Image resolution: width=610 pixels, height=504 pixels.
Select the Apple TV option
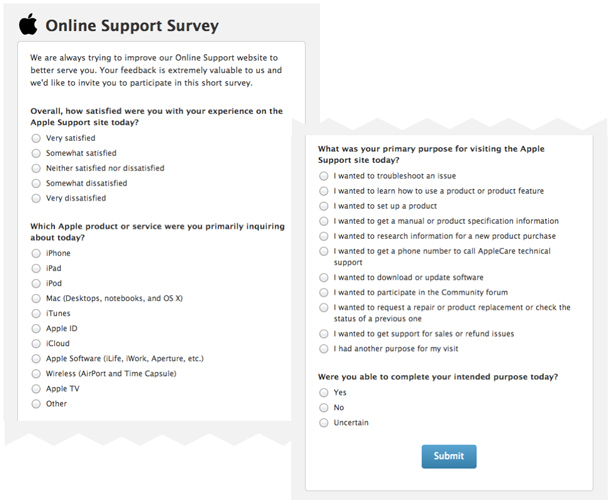[36, 389]
